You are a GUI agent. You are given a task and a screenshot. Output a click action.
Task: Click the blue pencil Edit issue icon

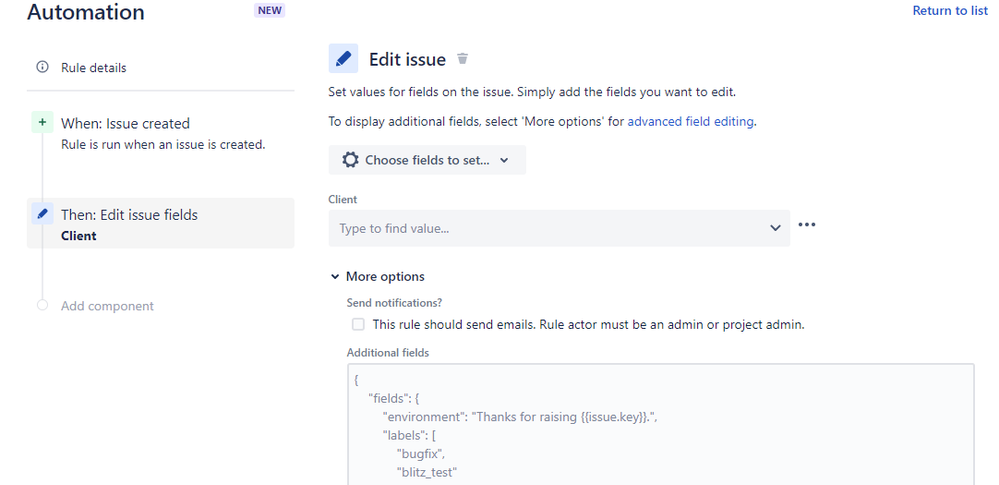pyautogui.click(x=343, y=59)
